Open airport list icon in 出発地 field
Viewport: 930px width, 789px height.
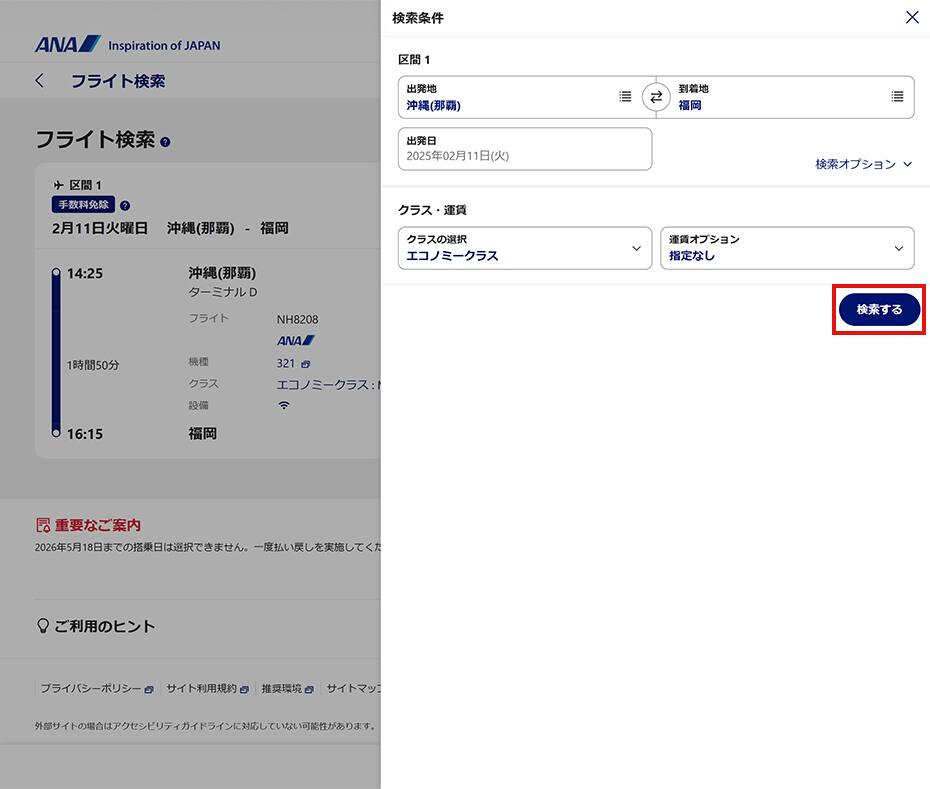[625, 97]
